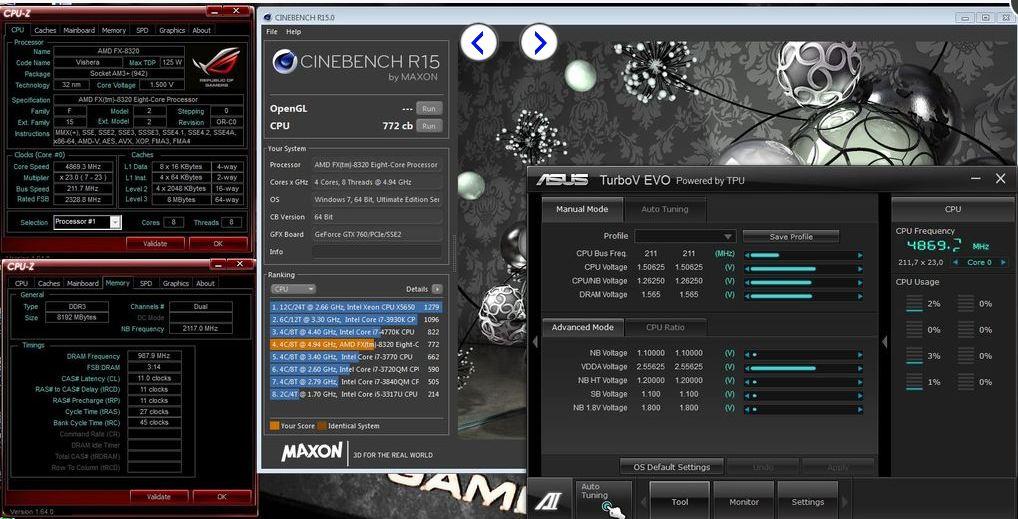Open the Ranking CPU dropdown in Cinebench
Image resolution: width=1018 pixels, height=519 pixels.
pos(293,289)
